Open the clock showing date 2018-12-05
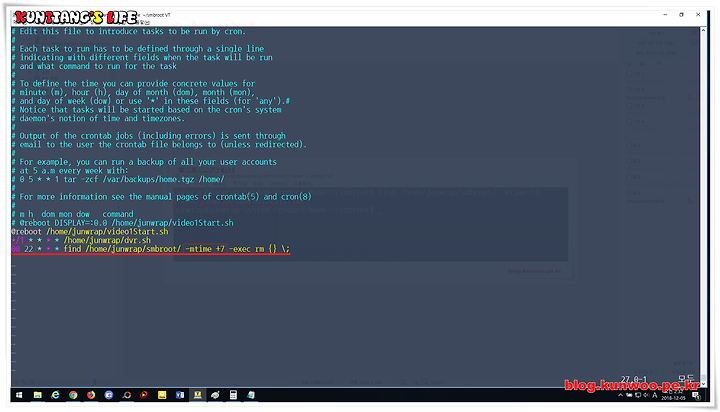The width and height of the screenshot is (720, 412). 674,395
